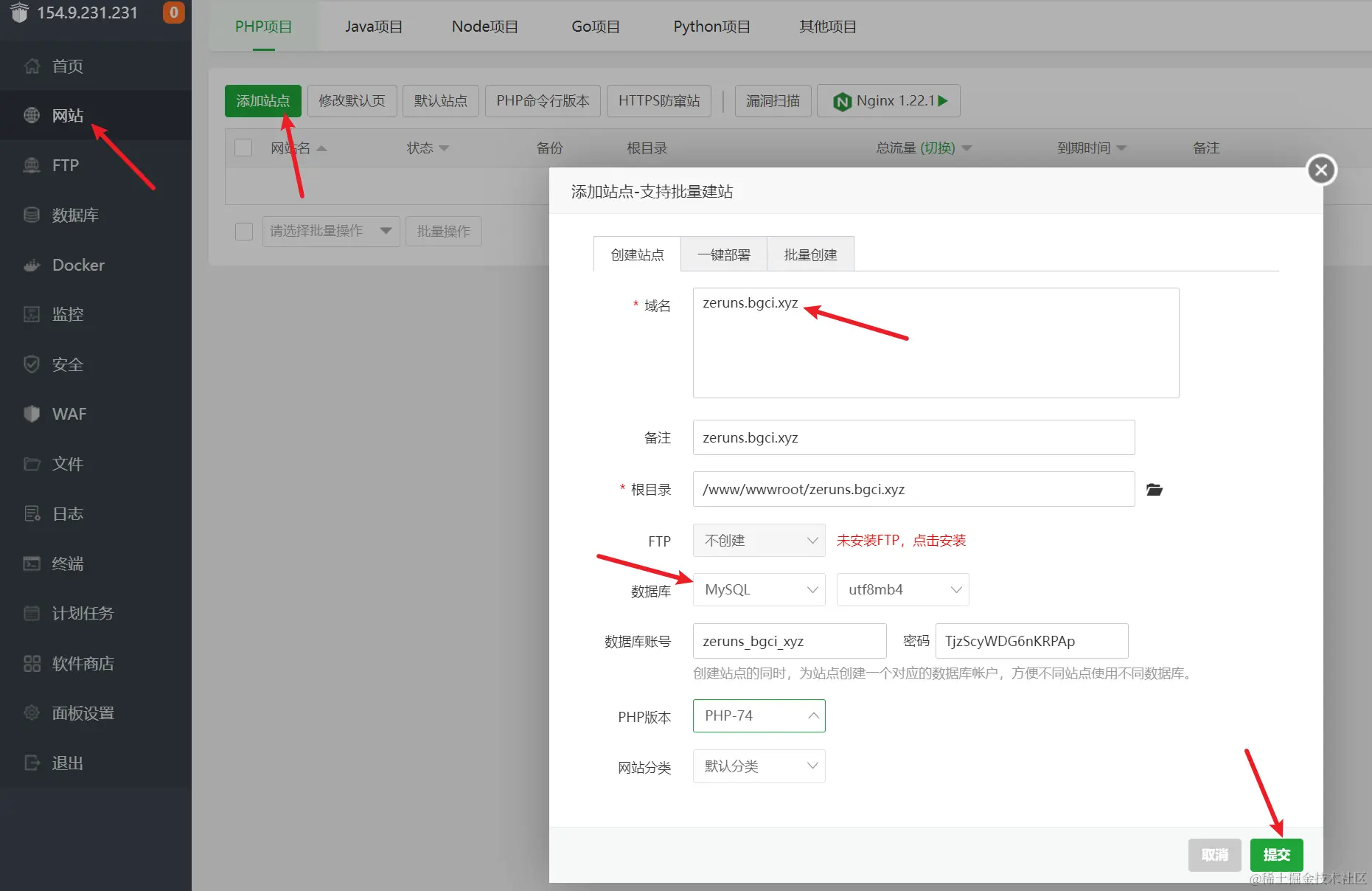Open the FTP 不创建 dropdown

(759, 541)
